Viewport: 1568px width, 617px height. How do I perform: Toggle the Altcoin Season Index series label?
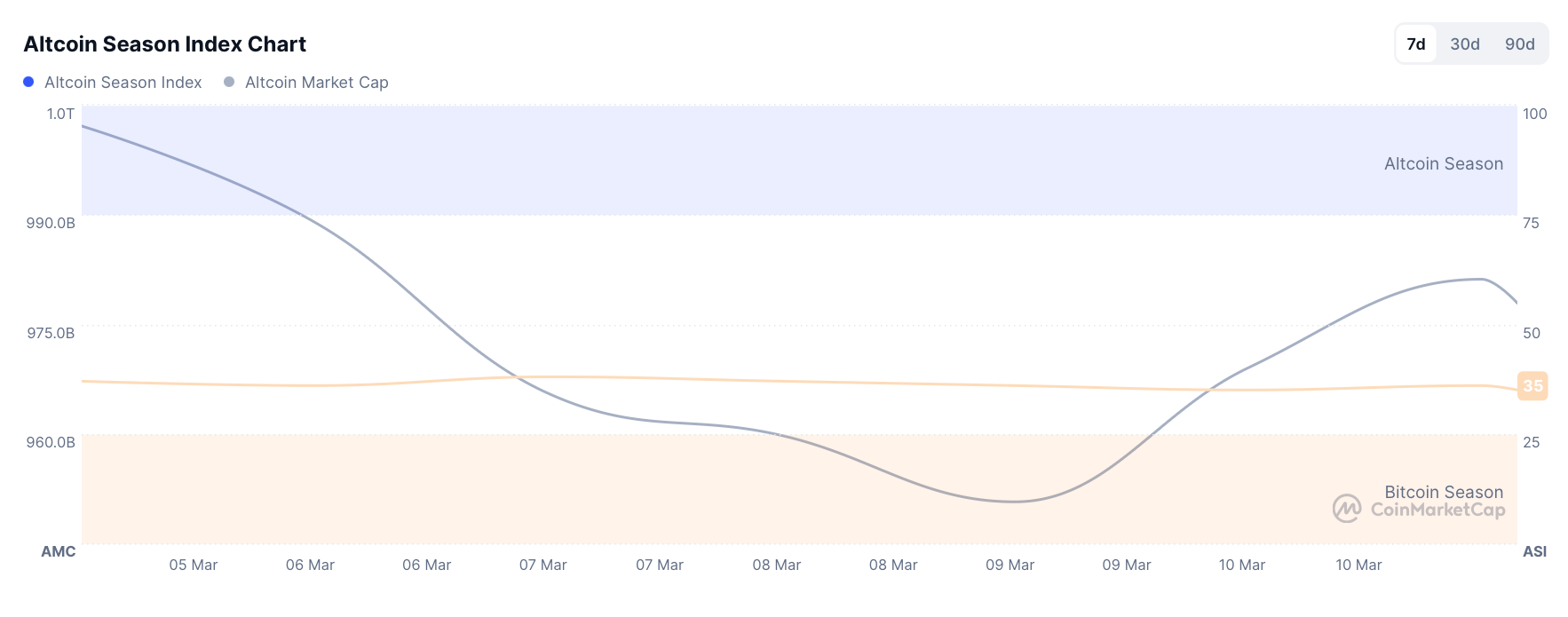(x=123, y=83)
